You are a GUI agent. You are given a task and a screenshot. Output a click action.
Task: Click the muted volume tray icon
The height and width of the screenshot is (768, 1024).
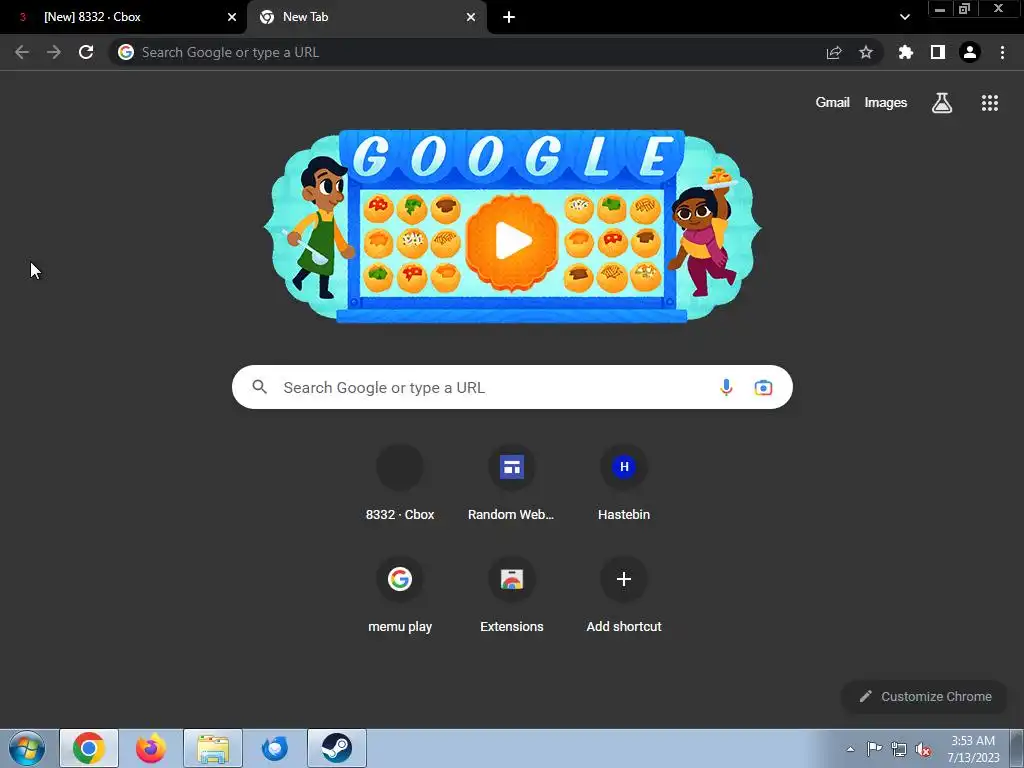(x=923, y=750)
